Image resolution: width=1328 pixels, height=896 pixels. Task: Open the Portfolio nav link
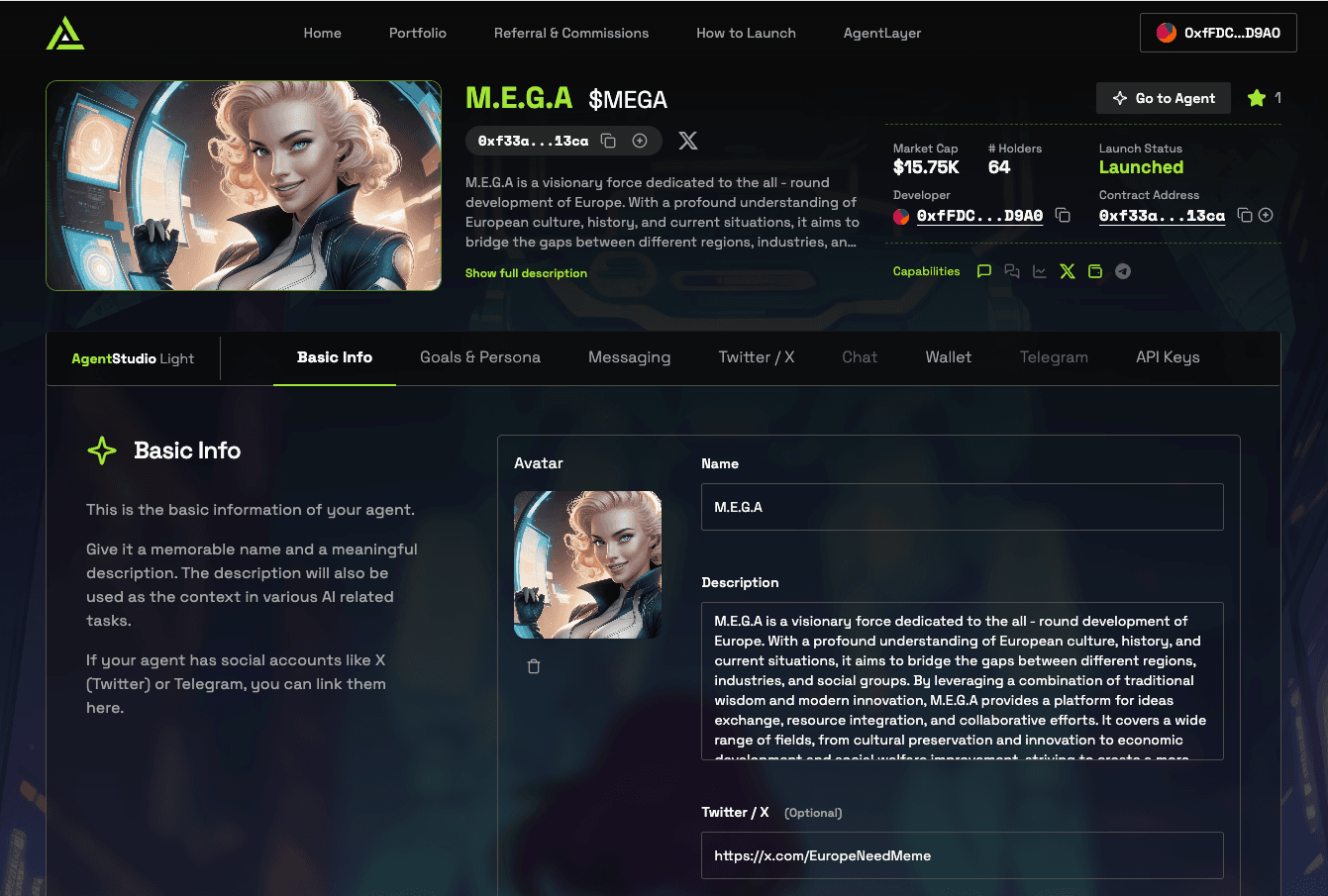tap(418, 33)
